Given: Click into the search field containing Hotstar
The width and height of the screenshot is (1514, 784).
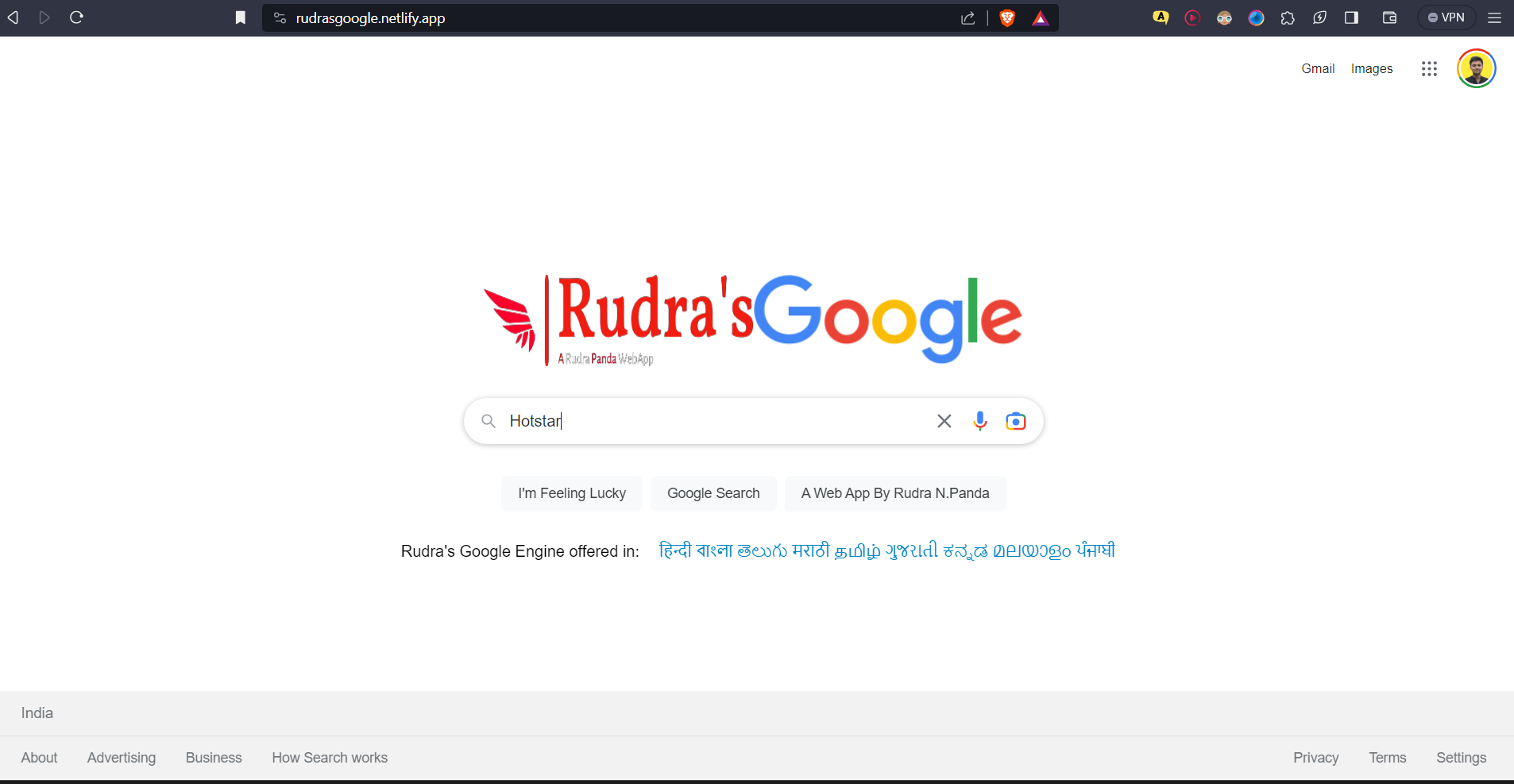Looking at the screenshot, I should [x=715, y=421].
